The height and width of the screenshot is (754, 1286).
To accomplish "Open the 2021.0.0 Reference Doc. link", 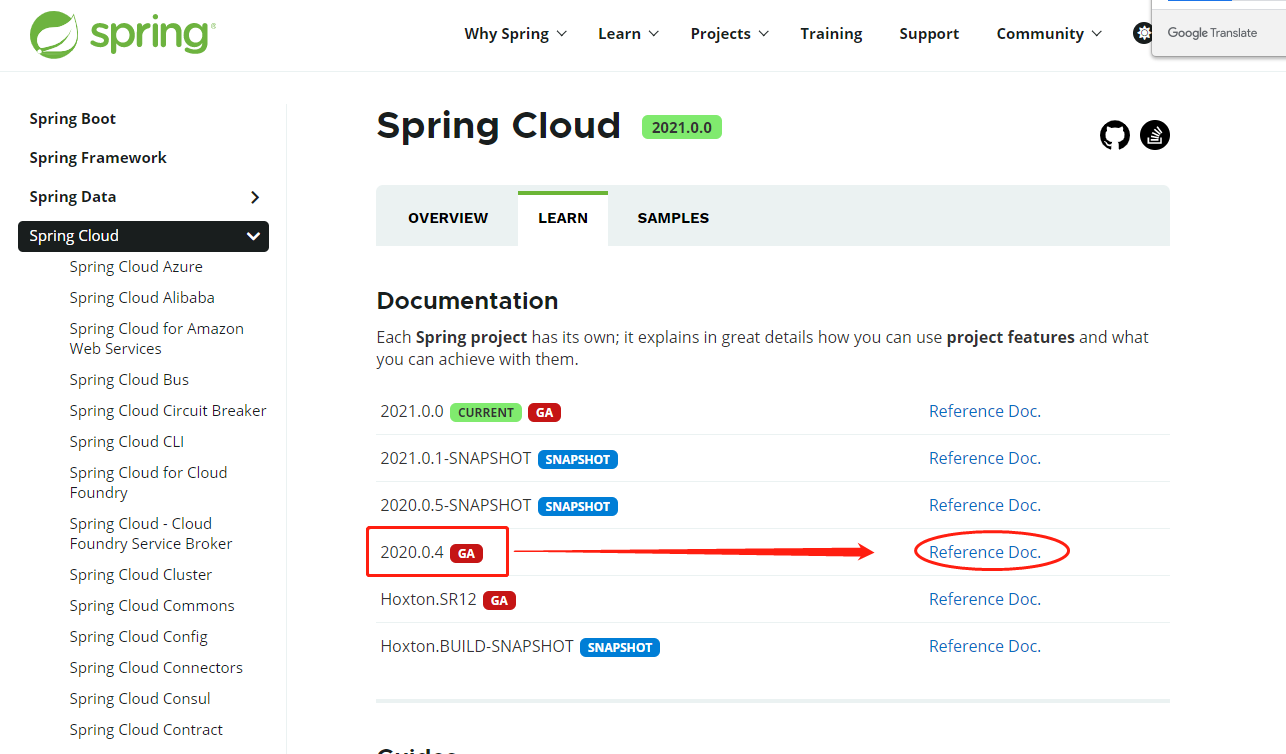I will 985,411.
